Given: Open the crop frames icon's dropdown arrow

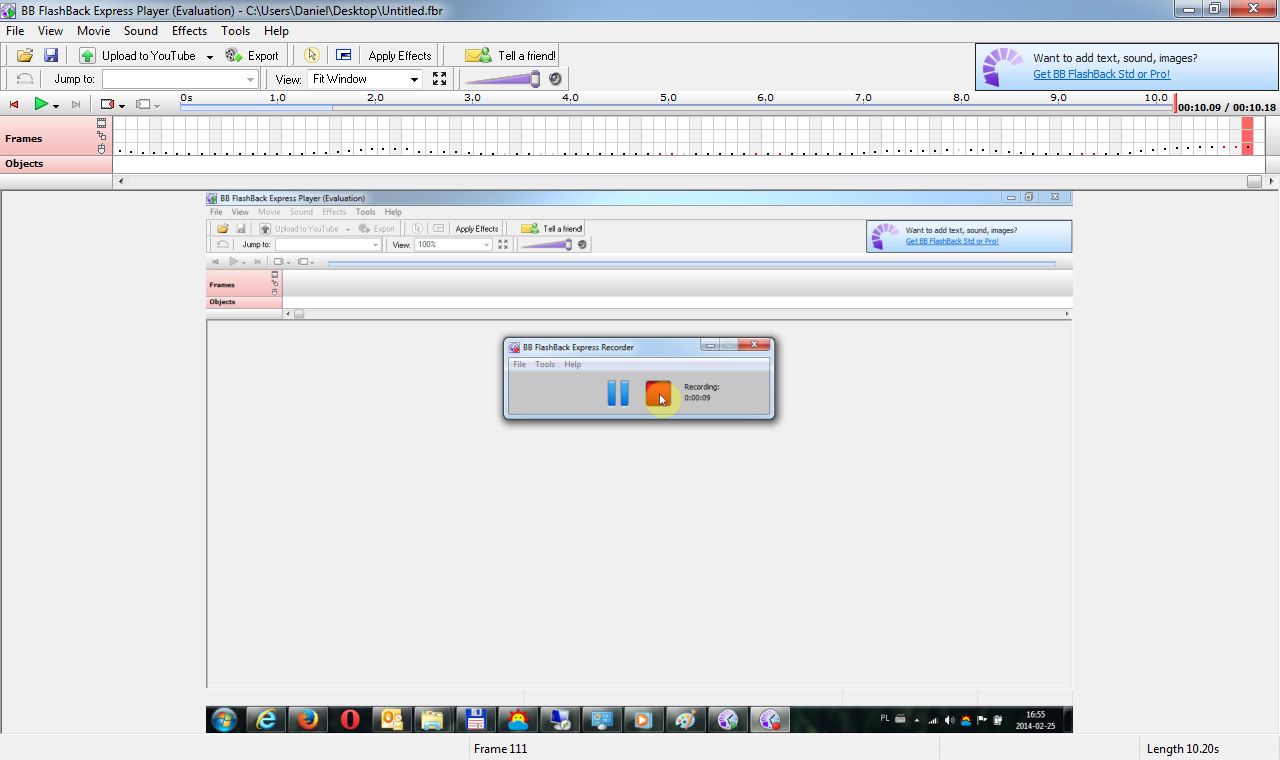Looking at the screenshot, I should coord(157,105).
